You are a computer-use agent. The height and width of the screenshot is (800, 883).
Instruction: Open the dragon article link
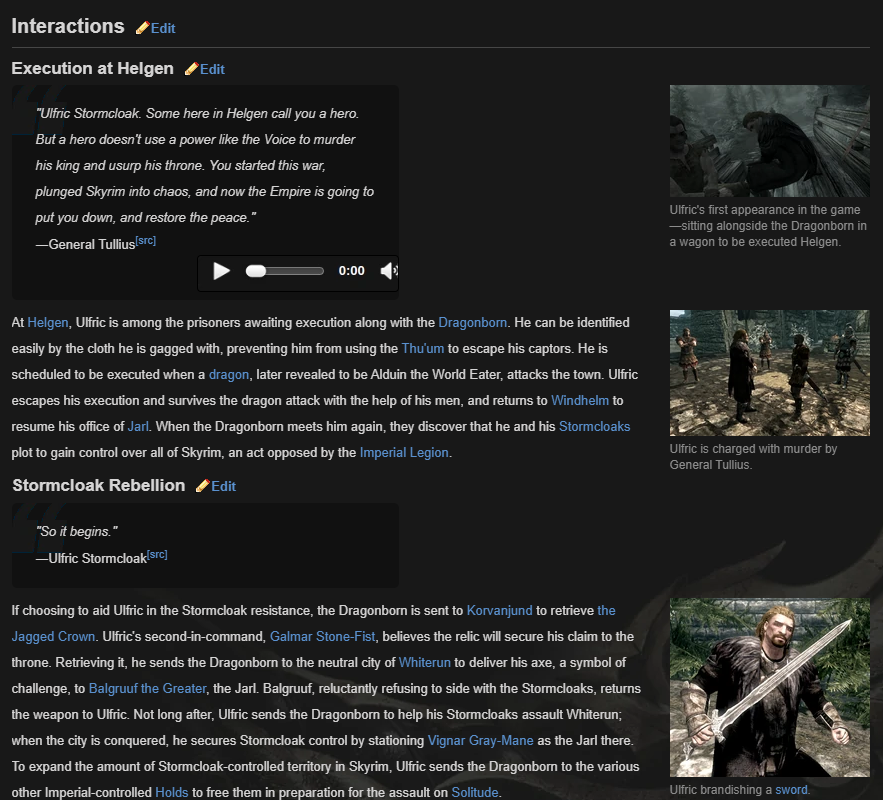click(x=229, y=374)
